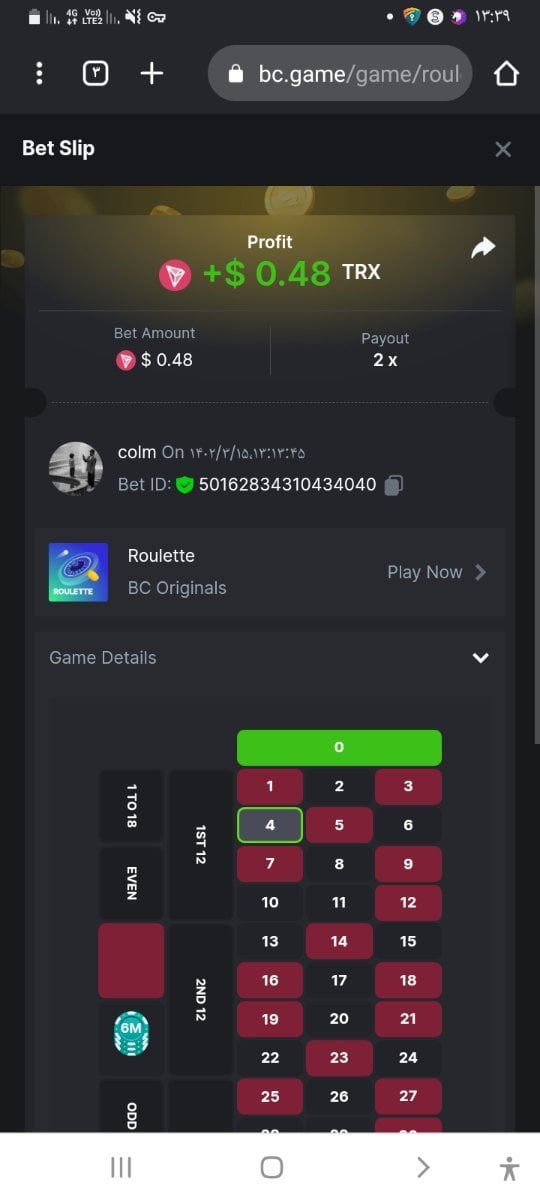Image resolution: width=540 pixels, height=1200 pixels.
Task: Close the Bet Slip panel
Action: pyautogui.click(x=503, y=149)
